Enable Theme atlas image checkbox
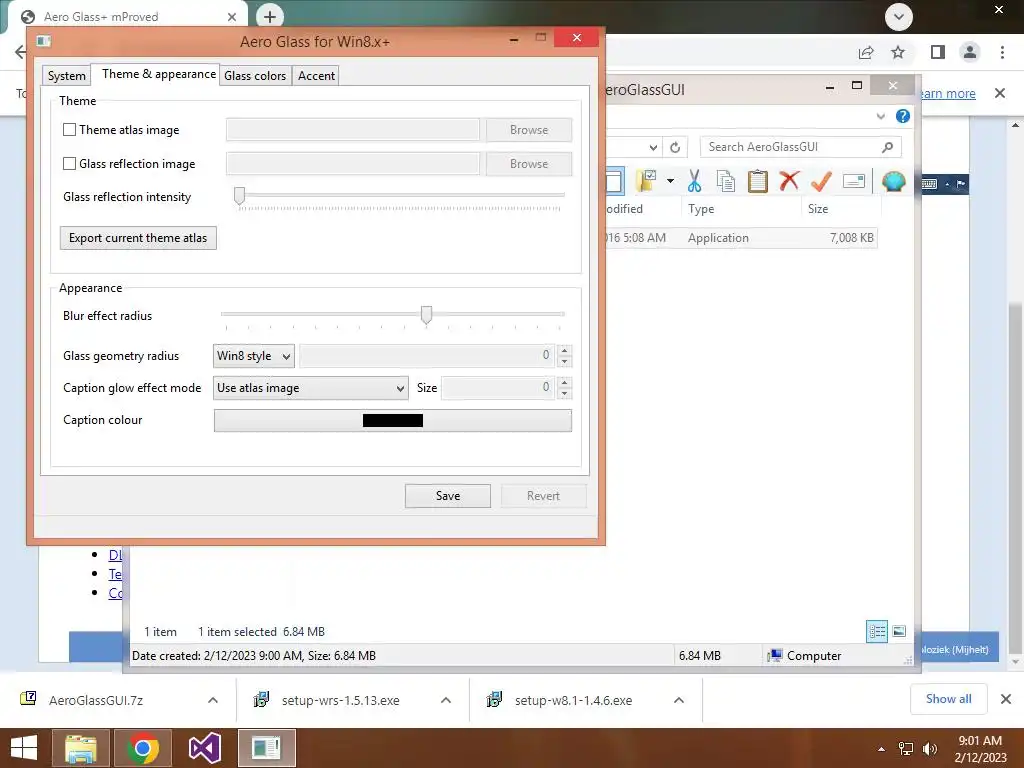The image size is (1024, 768). coord(69,130)
